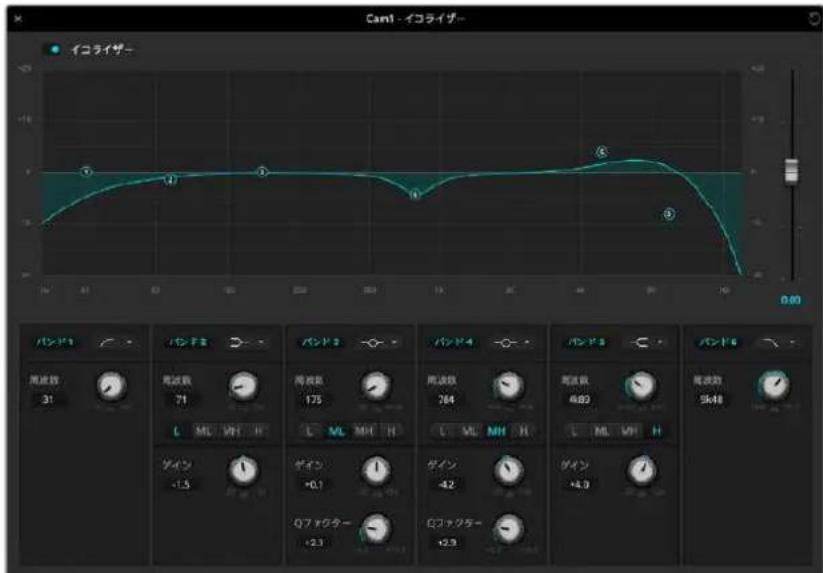
Task: Select band 5 handle on the EQ graph
Action: pos(602,152)
